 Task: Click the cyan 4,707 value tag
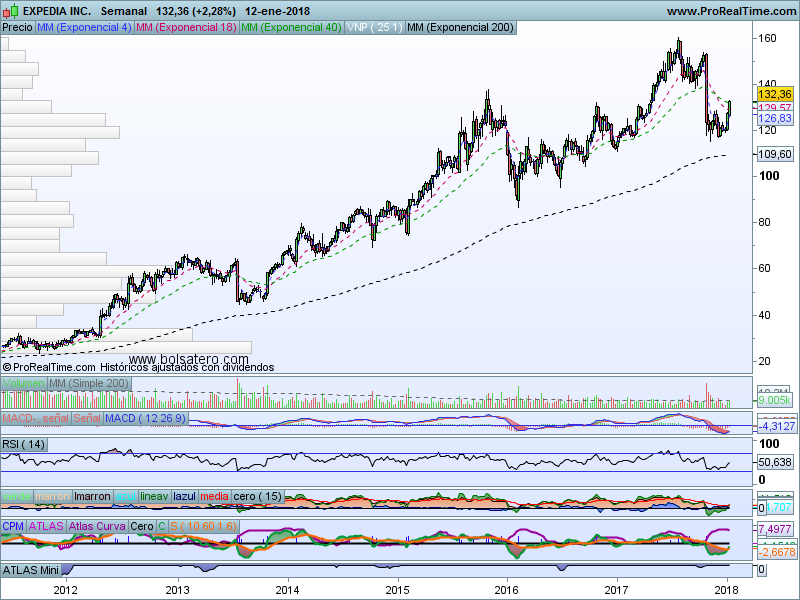coord(779,508)
